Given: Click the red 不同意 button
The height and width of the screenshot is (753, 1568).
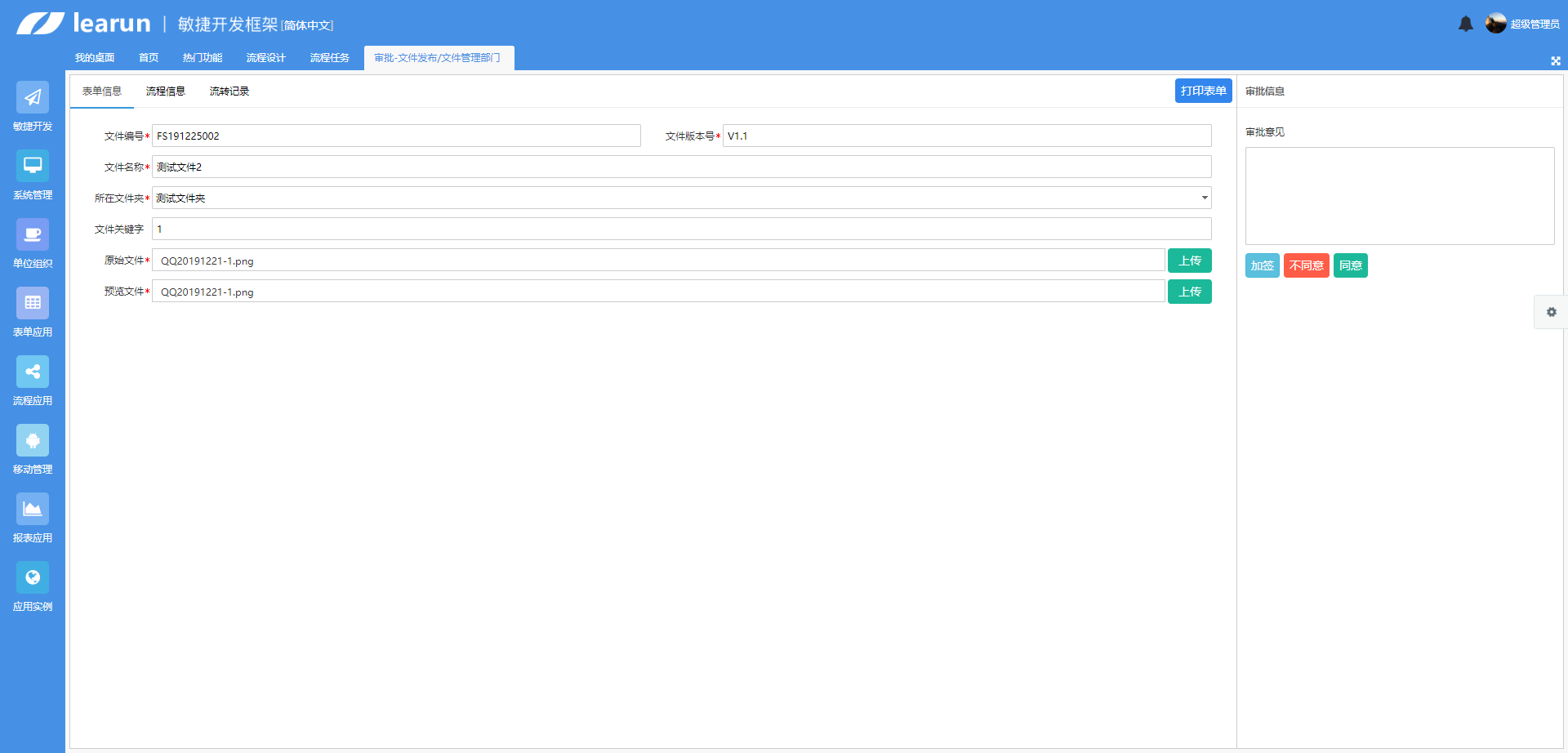Looking at the screenshot, I should (x=1306, y=265).
